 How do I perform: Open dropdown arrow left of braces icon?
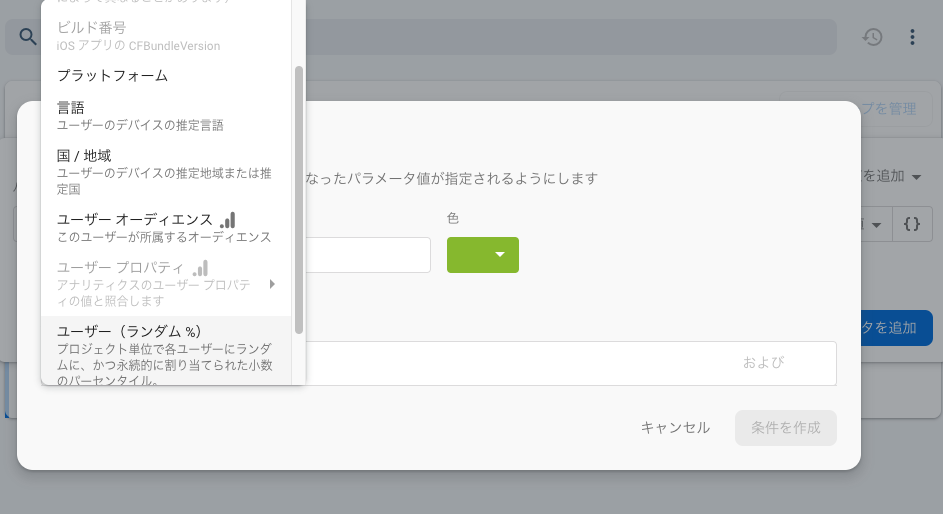[x=876, y=225]
